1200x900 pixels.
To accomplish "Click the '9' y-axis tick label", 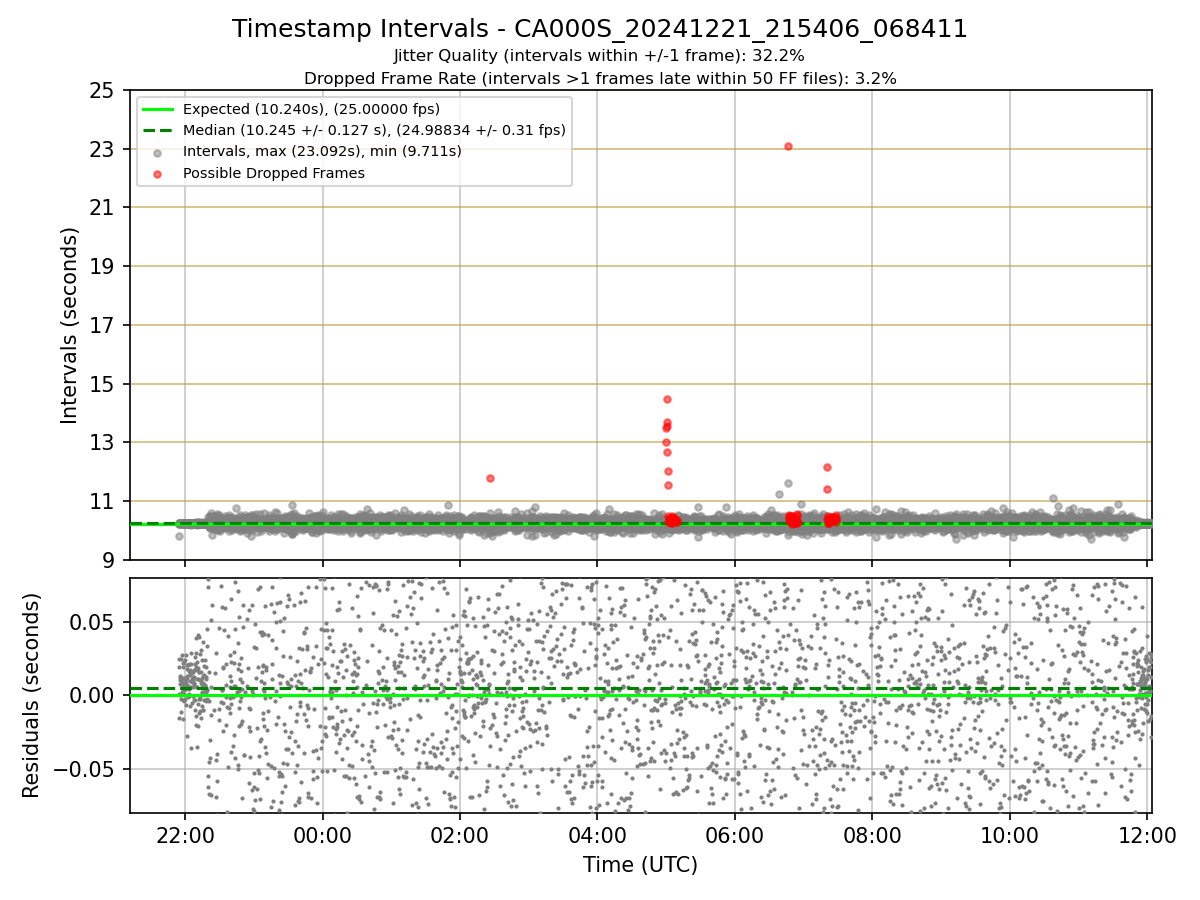I will coord(110,560).
